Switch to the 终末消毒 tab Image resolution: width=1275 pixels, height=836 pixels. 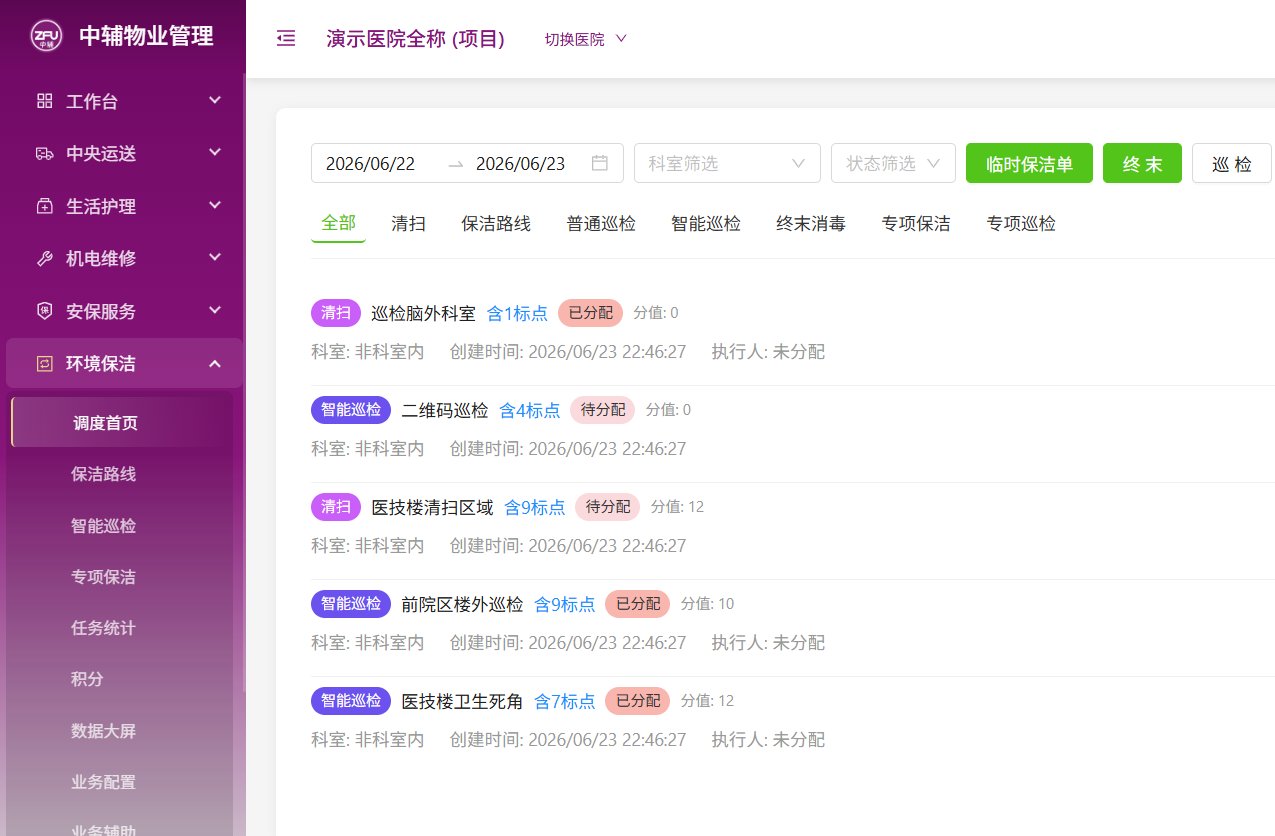point(811,224)
